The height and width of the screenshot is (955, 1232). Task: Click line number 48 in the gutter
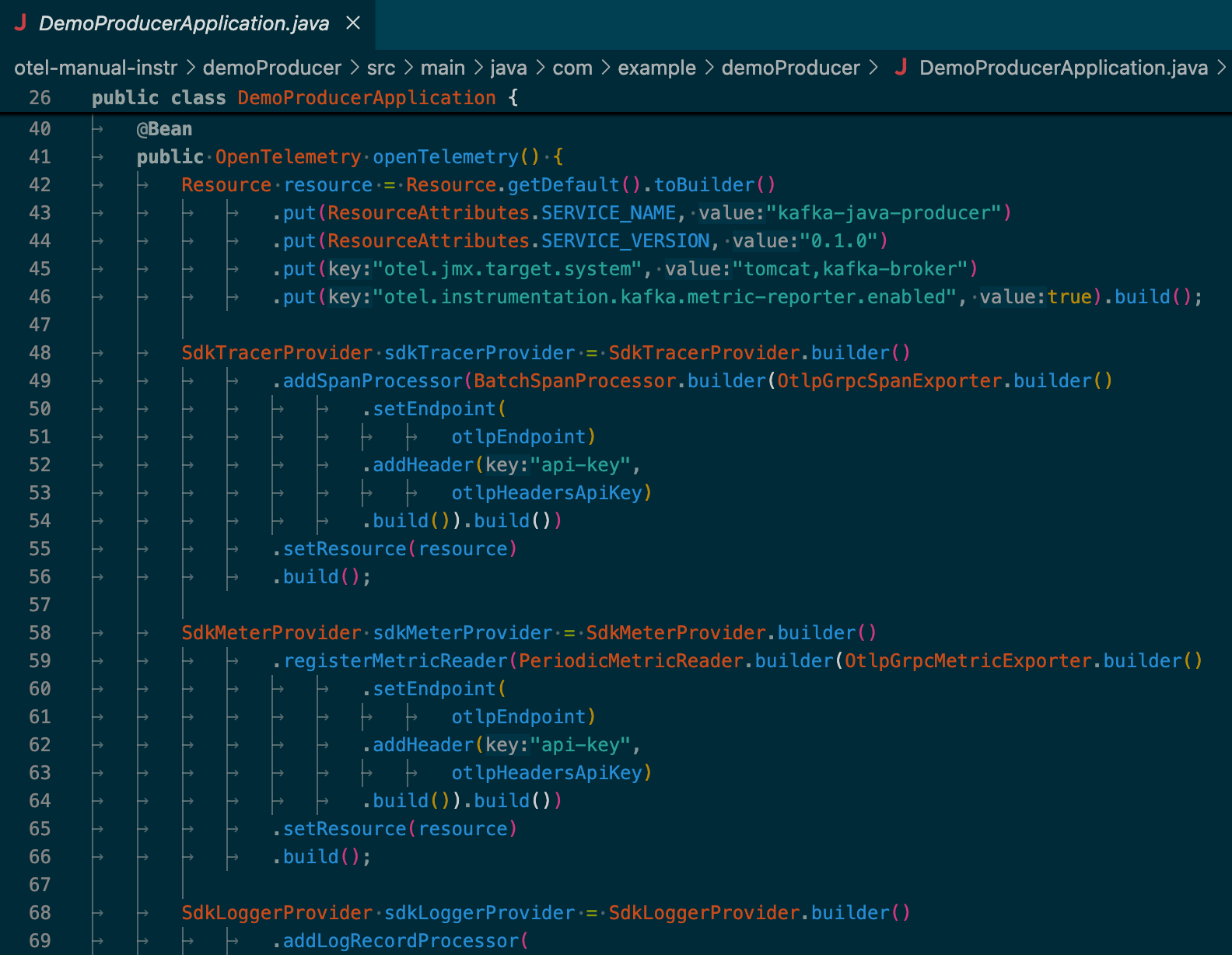coord(40,353)
